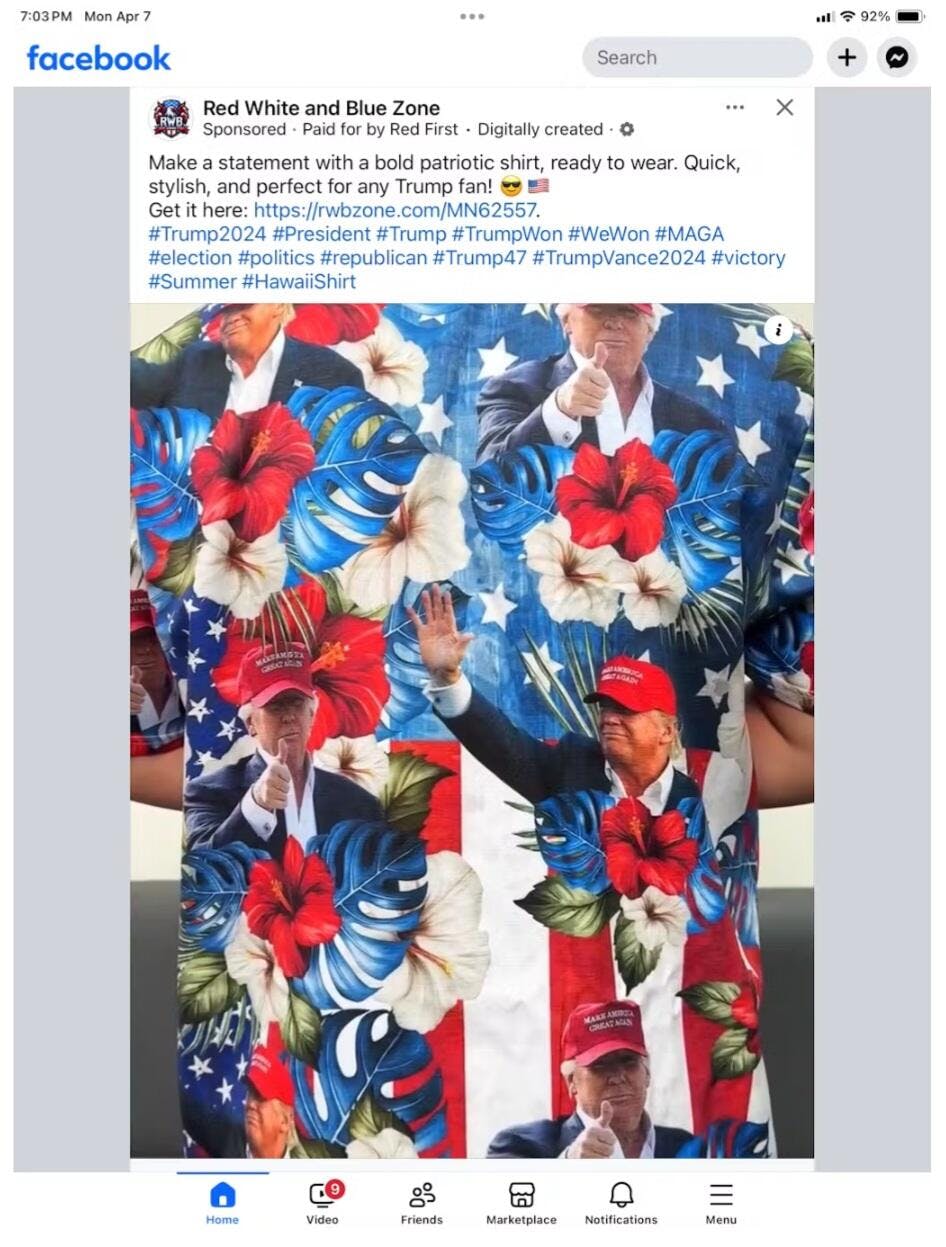
Task: Click the Facebook search field
Action: pyautogui.click(x=698, y=58)
